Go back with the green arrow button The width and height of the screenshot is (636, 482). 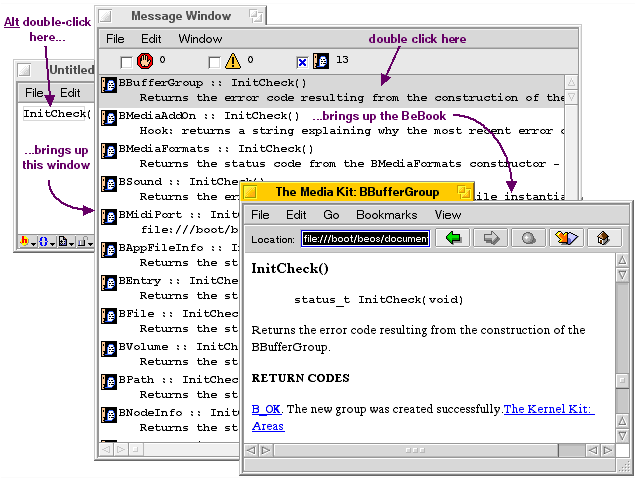(x=453, y=238)
